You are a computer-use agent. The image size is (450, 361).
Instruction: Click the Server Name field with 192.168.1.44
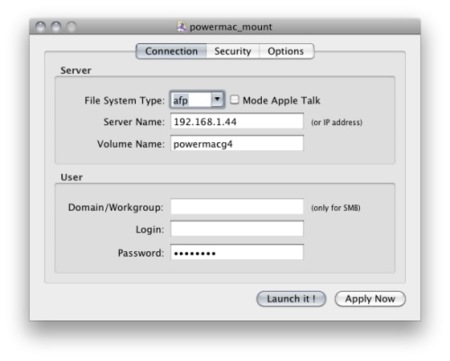[237, 121]
